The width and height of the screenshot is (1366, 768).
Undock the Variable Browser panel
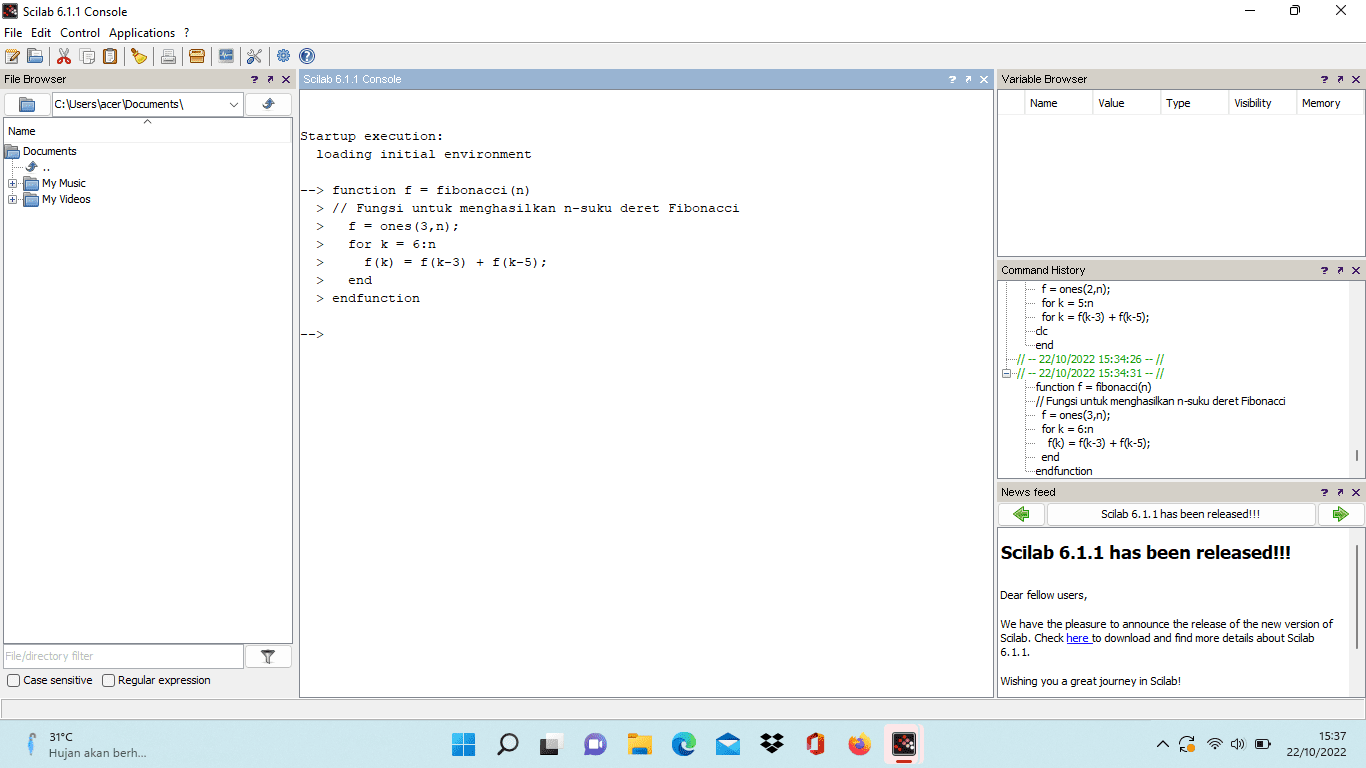(x=1340, y=79)
